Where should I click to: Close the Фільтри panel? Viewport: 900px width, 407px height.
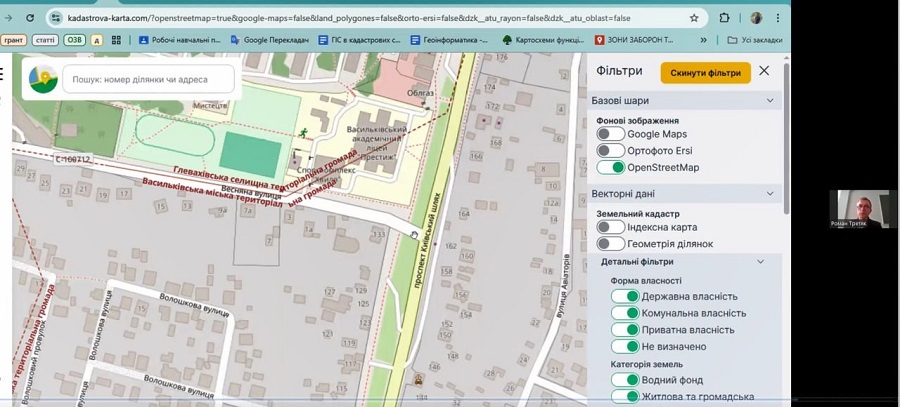point(764,72)
